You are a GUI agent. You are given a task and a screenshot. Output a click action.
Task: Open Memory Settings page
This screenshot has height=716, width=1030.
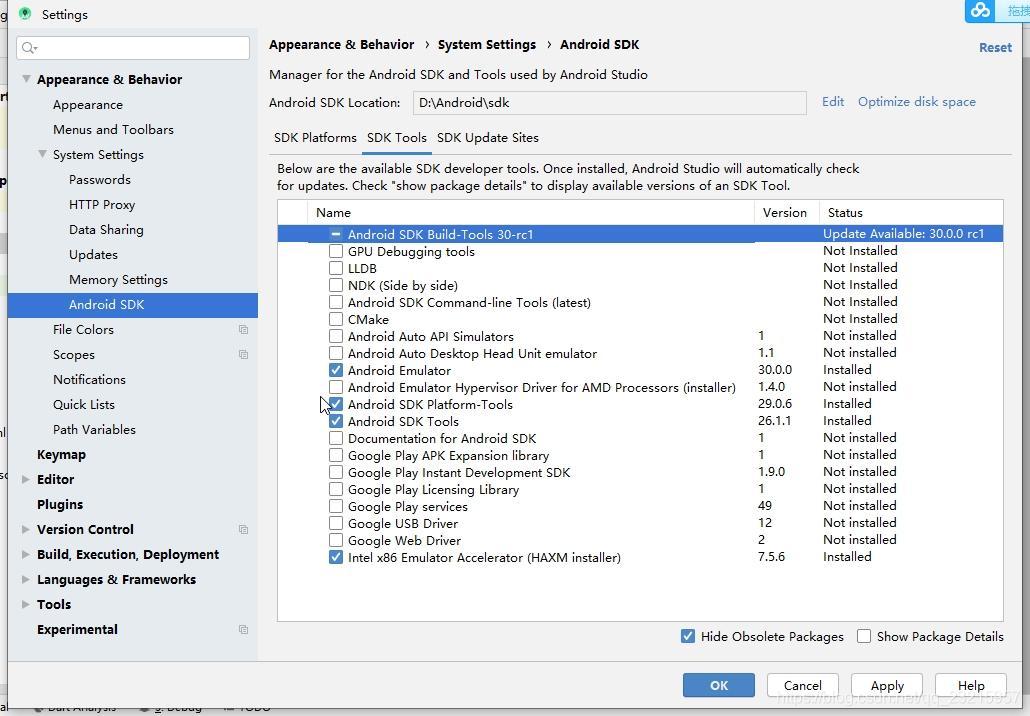(118, 280)
